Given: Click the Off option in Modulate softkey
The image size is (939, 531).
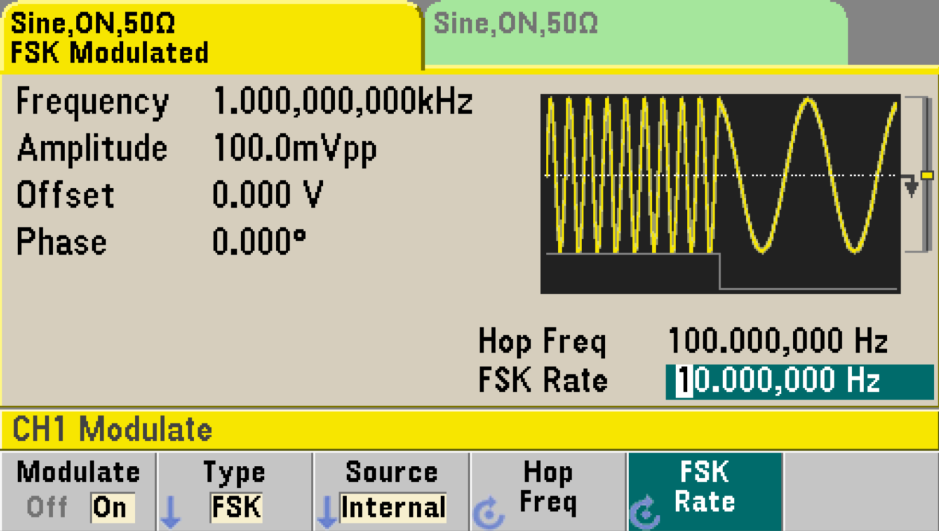Looking at the screenshot, I should pyautogui.click(x=47, y=508).
